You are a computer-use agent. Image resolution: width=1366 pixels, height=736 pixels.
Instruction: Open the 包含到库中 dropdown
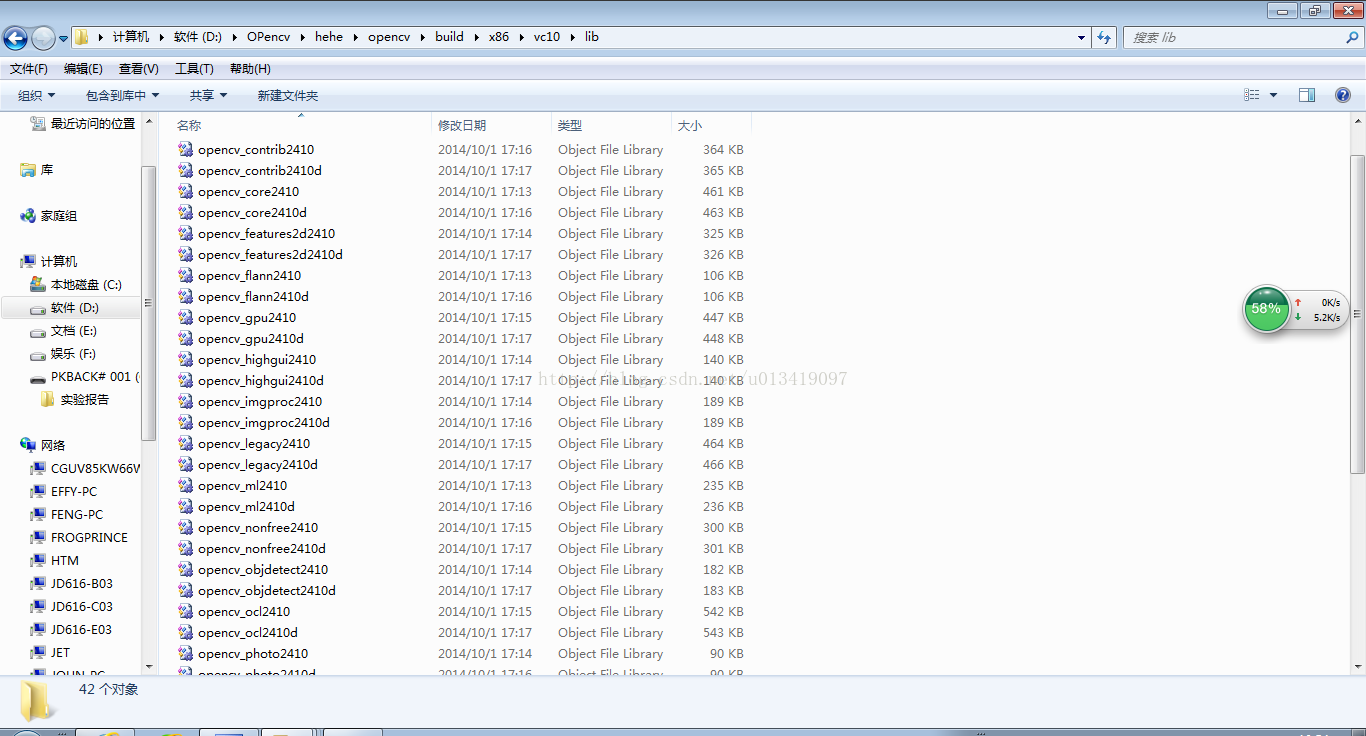122,95
